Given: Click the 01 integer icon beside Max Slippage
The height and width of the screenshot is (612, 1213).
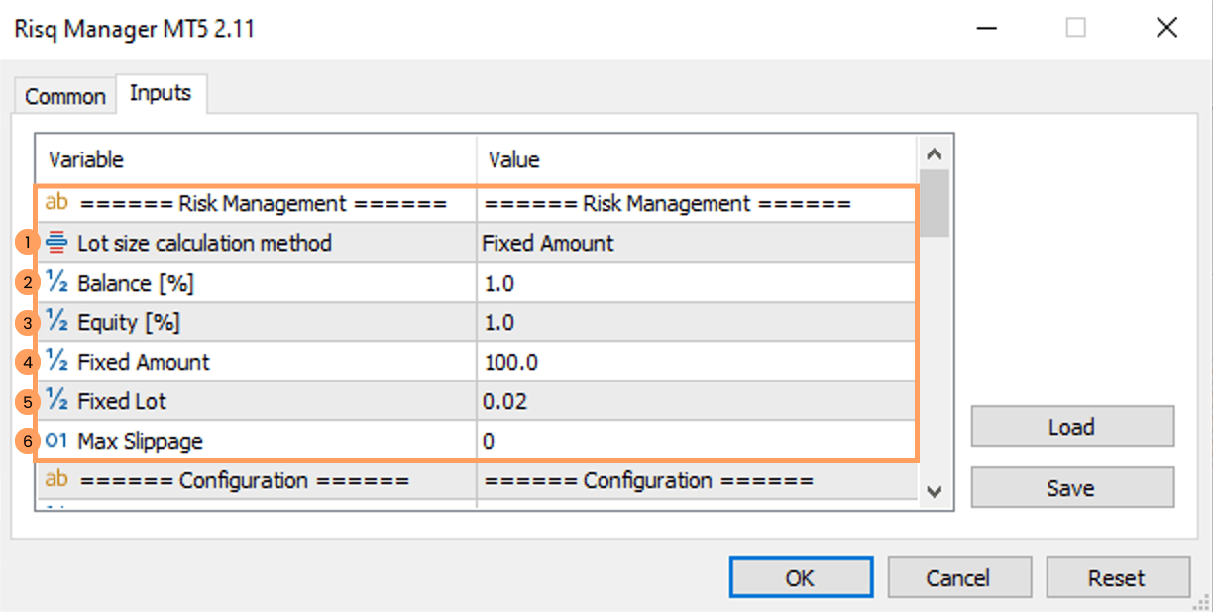Looking at the screenshot, I should (x=57, y=441).
